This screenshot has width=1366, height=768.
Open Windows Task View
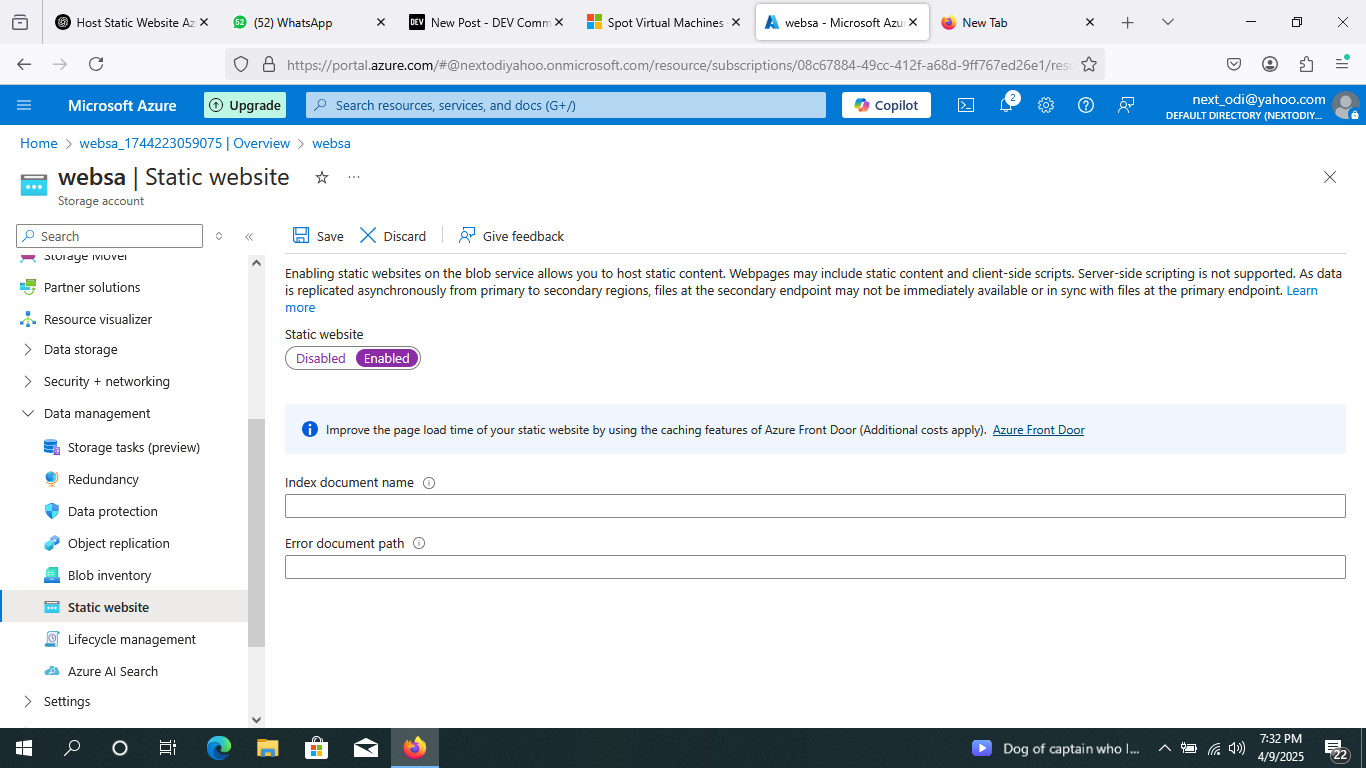pyautogui.click(x=168, y=748)
